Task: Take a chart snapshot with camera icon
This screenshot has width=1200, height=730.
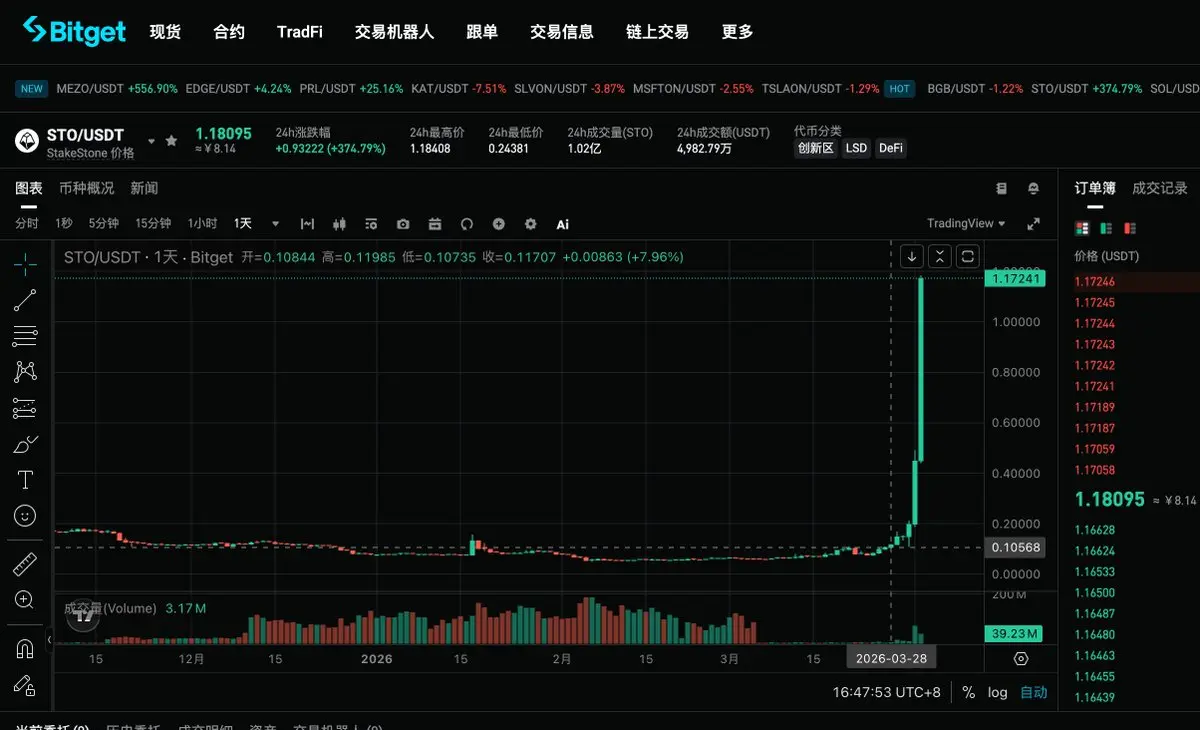Action: click(x=403, y=224)
